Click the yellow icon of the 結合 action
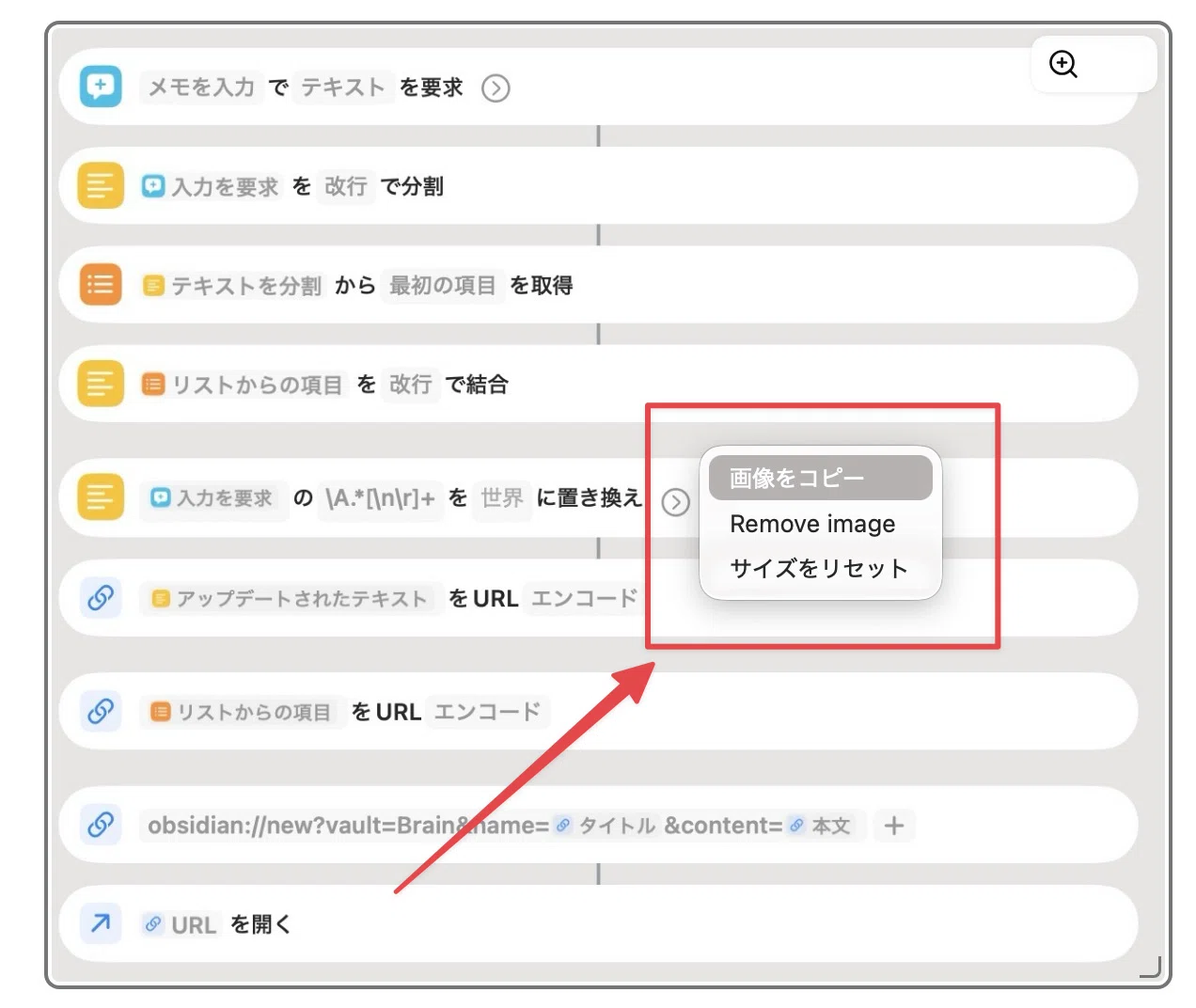The height and width of the screenshot is (1008, 1196). pyautogui.click(x=101, y=384)
